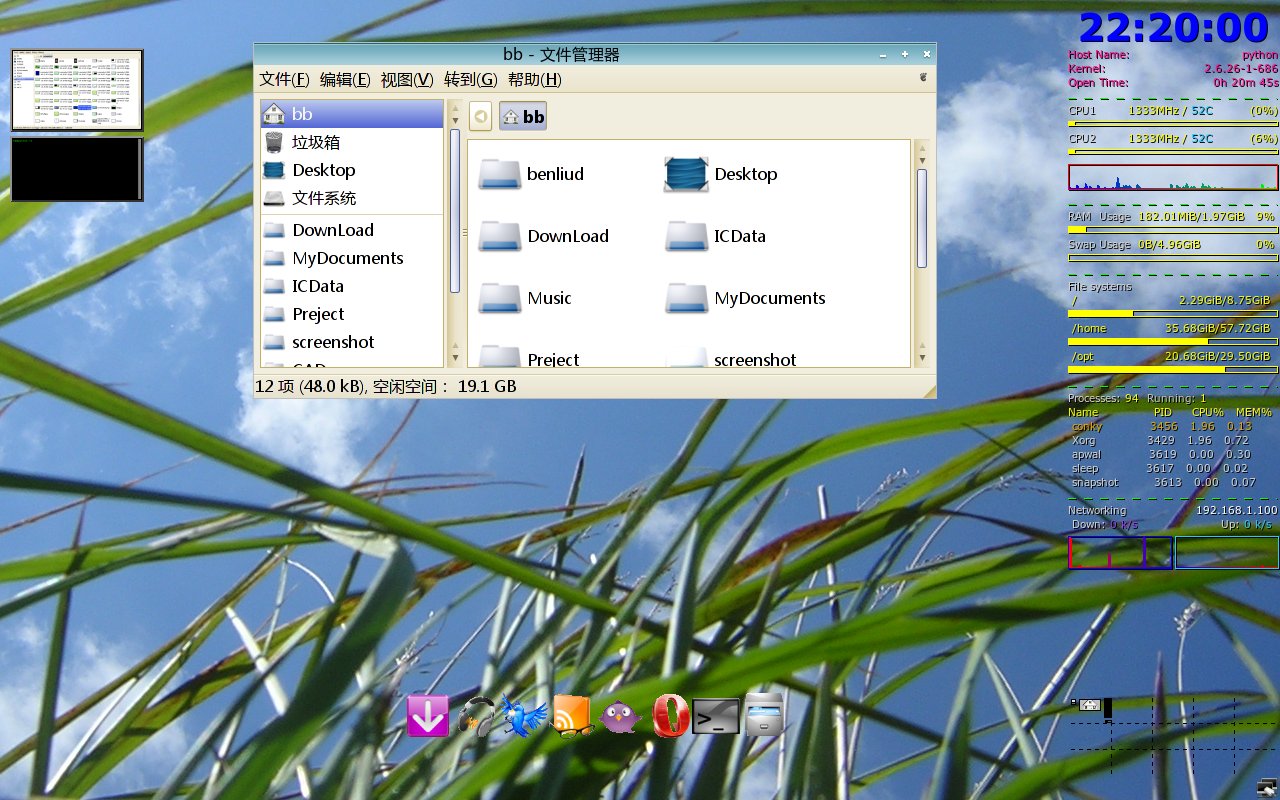Open 文件系统 in the side pane
The image size is (1280, 800).
352,198
